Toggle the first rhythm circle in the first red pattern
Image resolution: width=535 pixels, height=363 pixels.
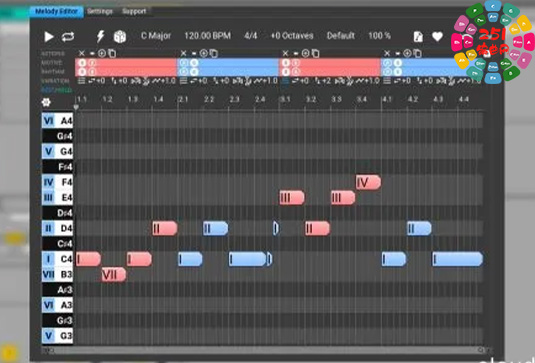[x=82, y=72]
